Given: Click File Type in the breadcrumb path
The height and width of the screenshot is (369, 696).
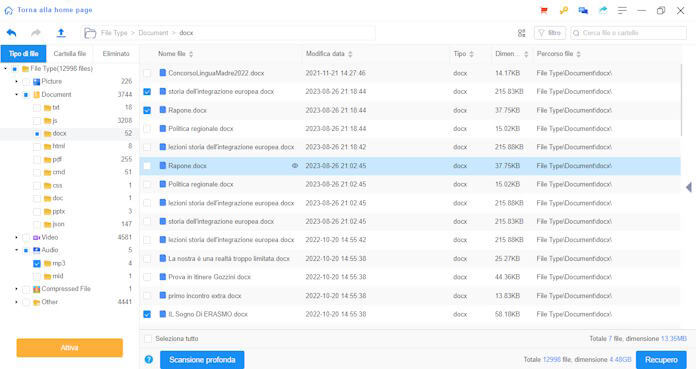Looking at the screenshot, I should coord(114,33).
